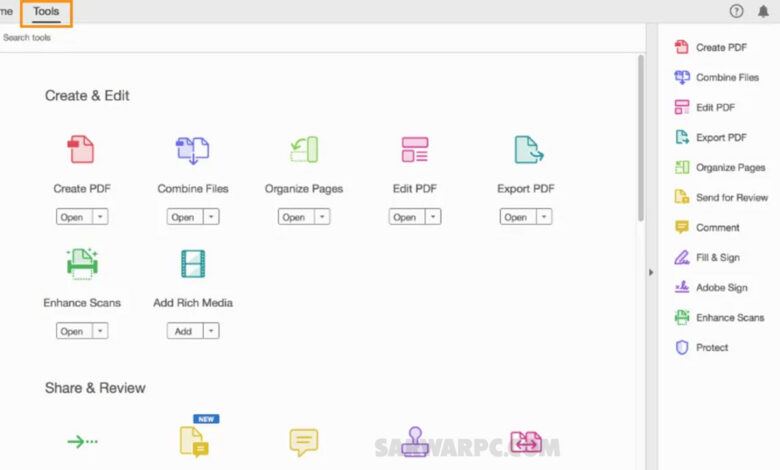The image size is (780, 470).
Task: Open Edit PDF shortcut in right sidebar
Action: 705,107
